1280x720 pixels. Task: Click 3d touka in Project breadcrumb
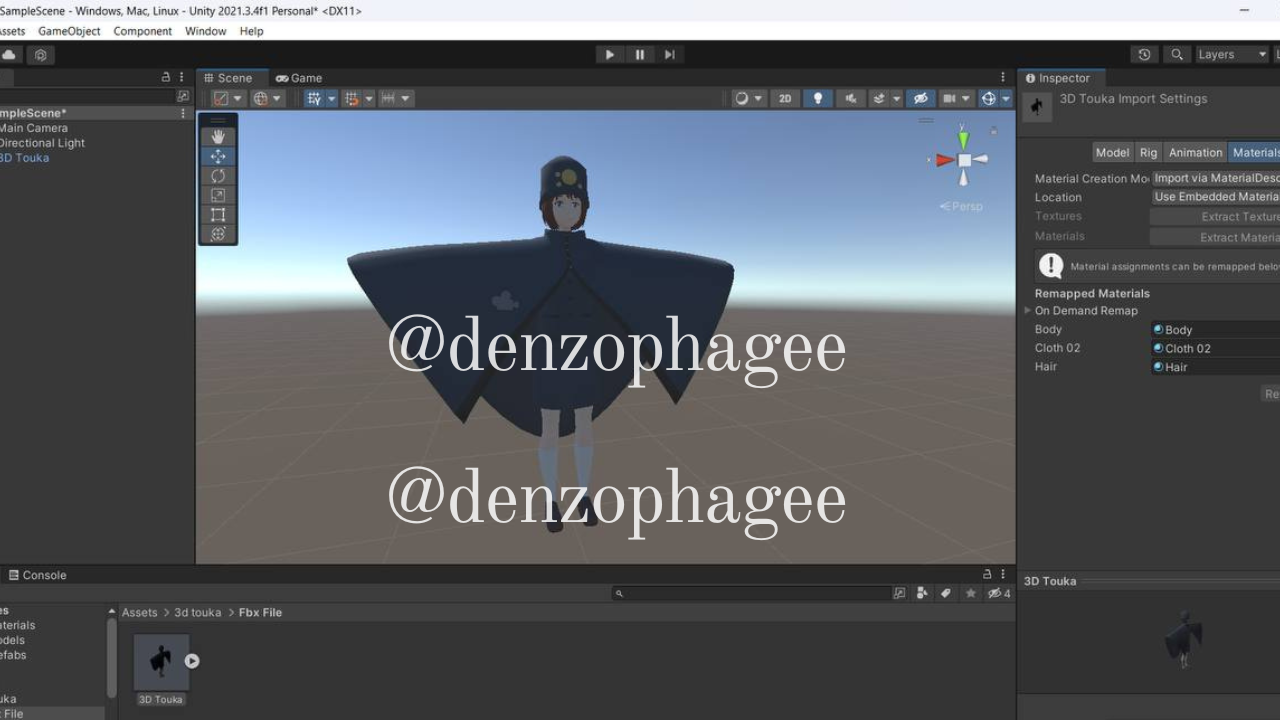[x=198, y=612]
